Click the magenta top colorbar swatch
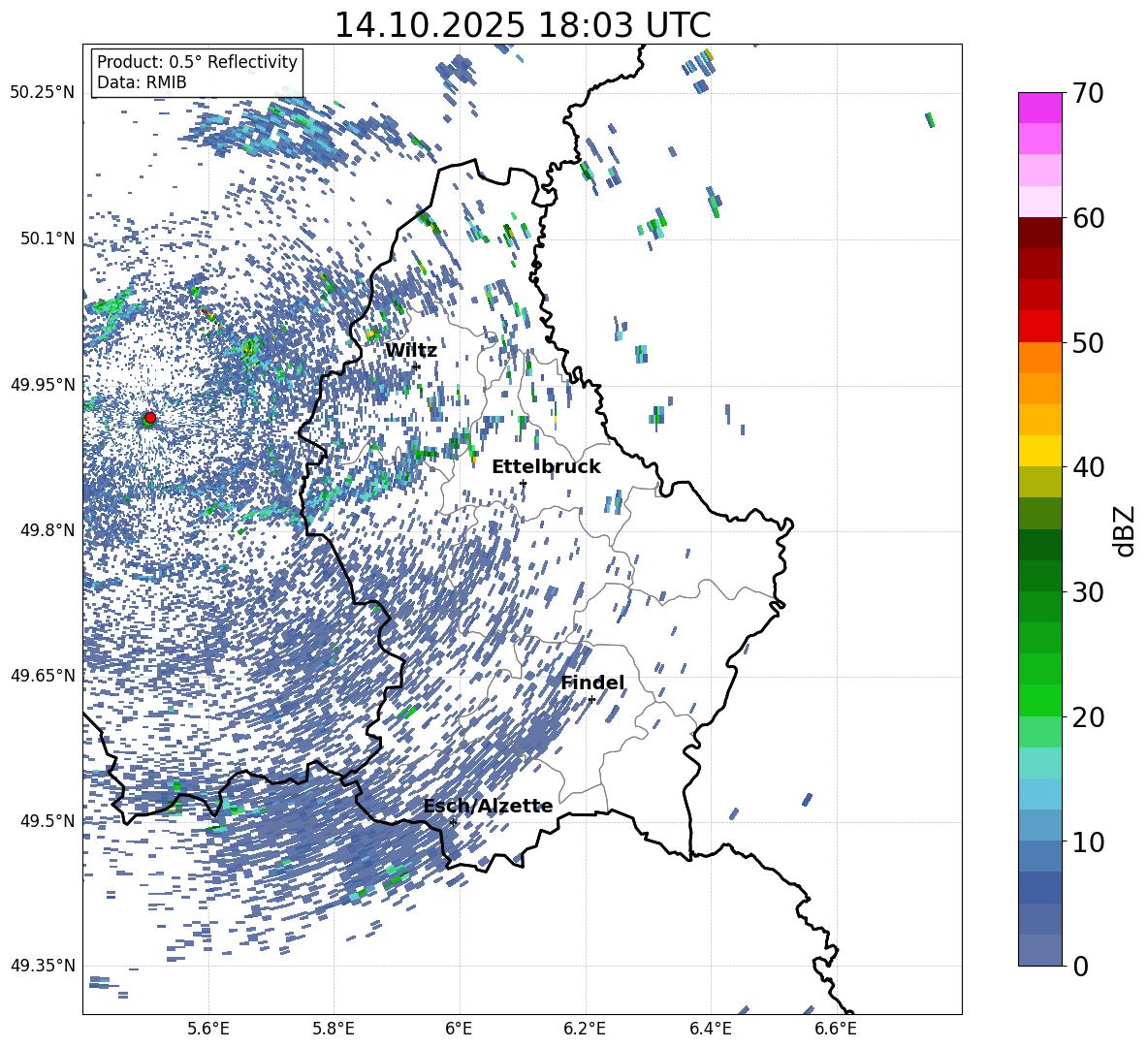Viewport: 1148px width, 1048px height. (1040, 108)
